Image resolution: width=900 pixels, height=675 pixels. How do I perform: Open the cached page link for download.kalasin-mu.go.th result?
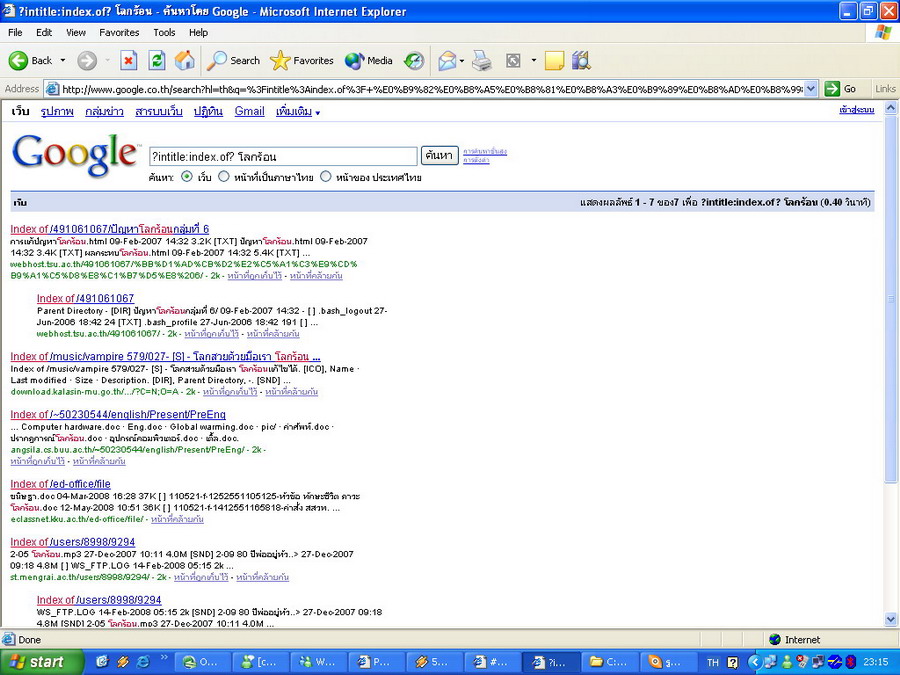point(230,391)
